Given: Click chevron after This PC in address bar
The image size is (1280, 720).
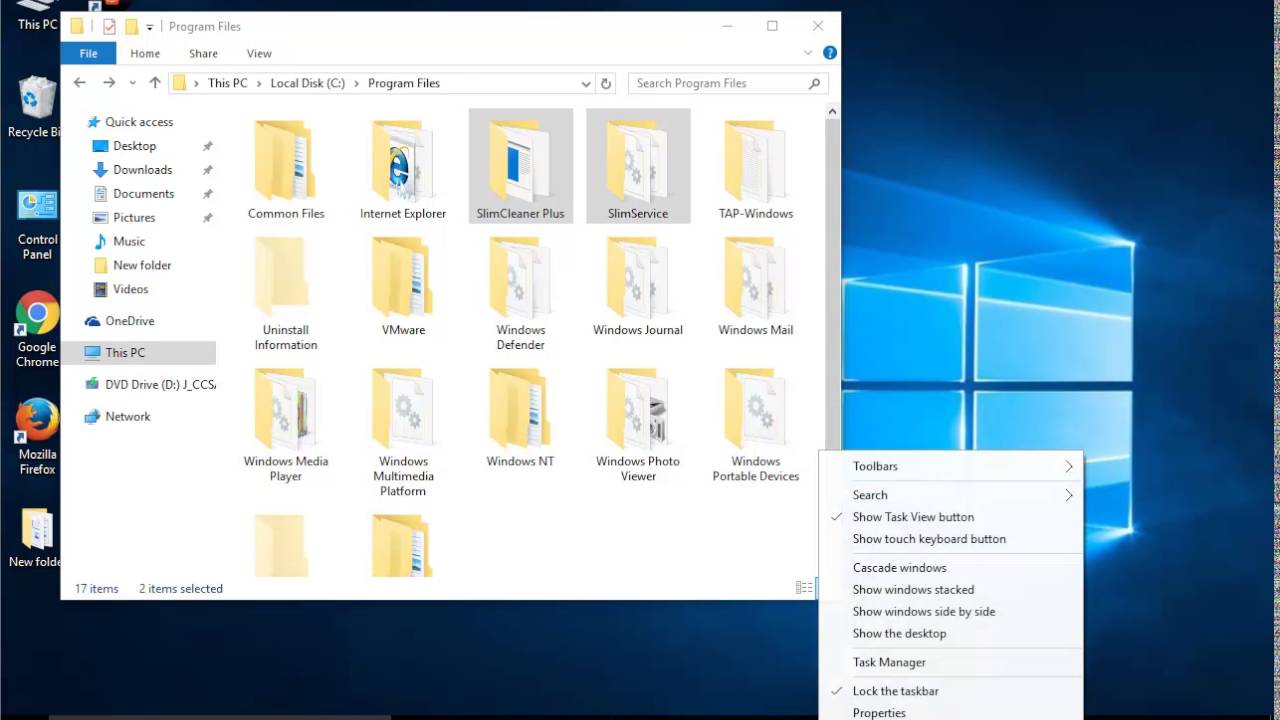Looking at the screenshot, I should click(x=259, y=83).
